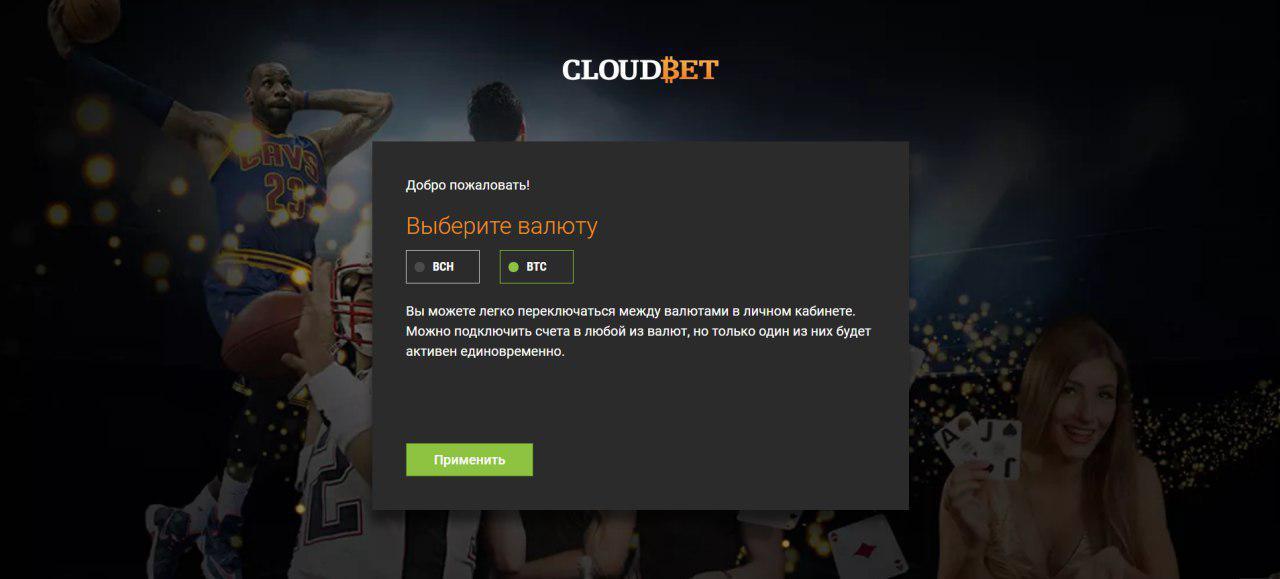Screen dimensions: 1280x579
Task: Click the 'Добро пожаловать!' greeting text
Action: coord(468,185)
